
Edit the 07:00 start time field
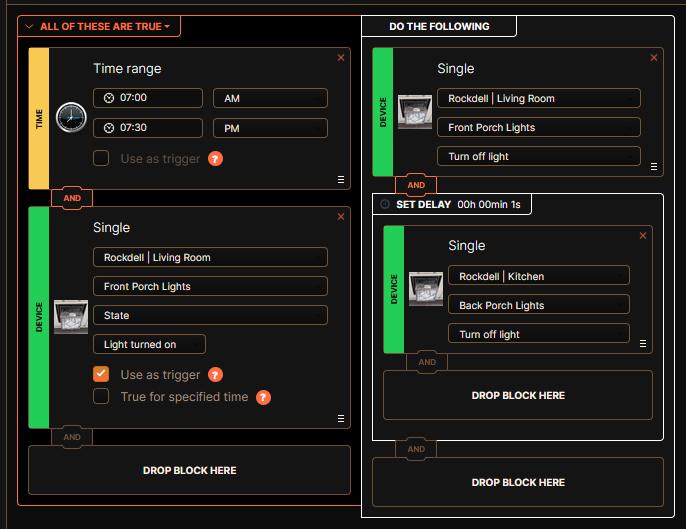[x=148, y=98]
